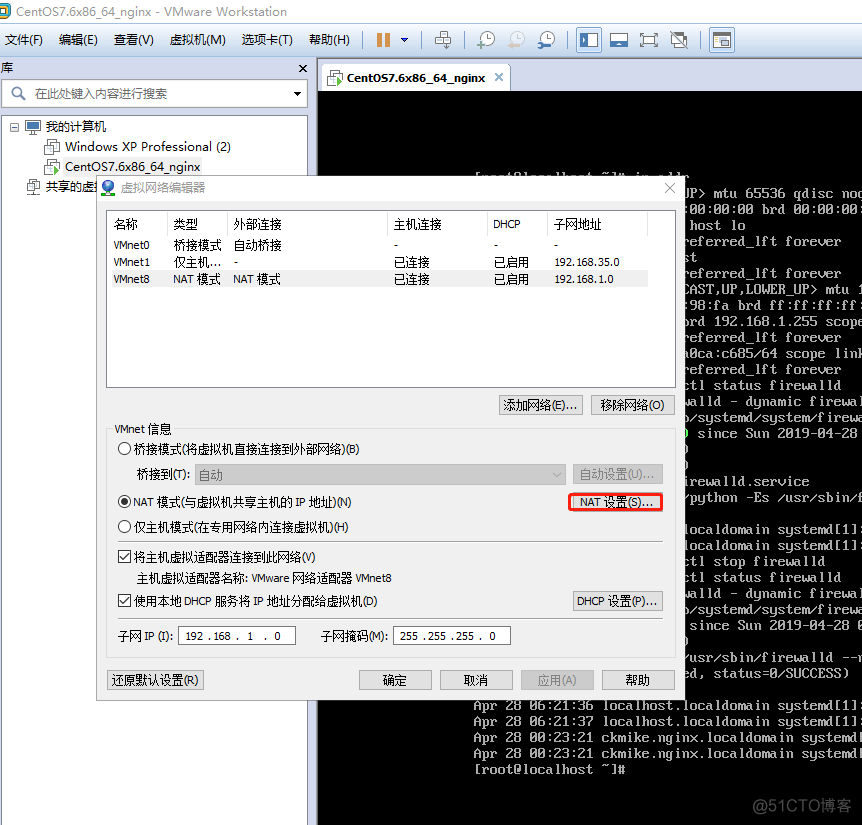
Task: Open the snapshot manager icon
Action: point(546,40)
